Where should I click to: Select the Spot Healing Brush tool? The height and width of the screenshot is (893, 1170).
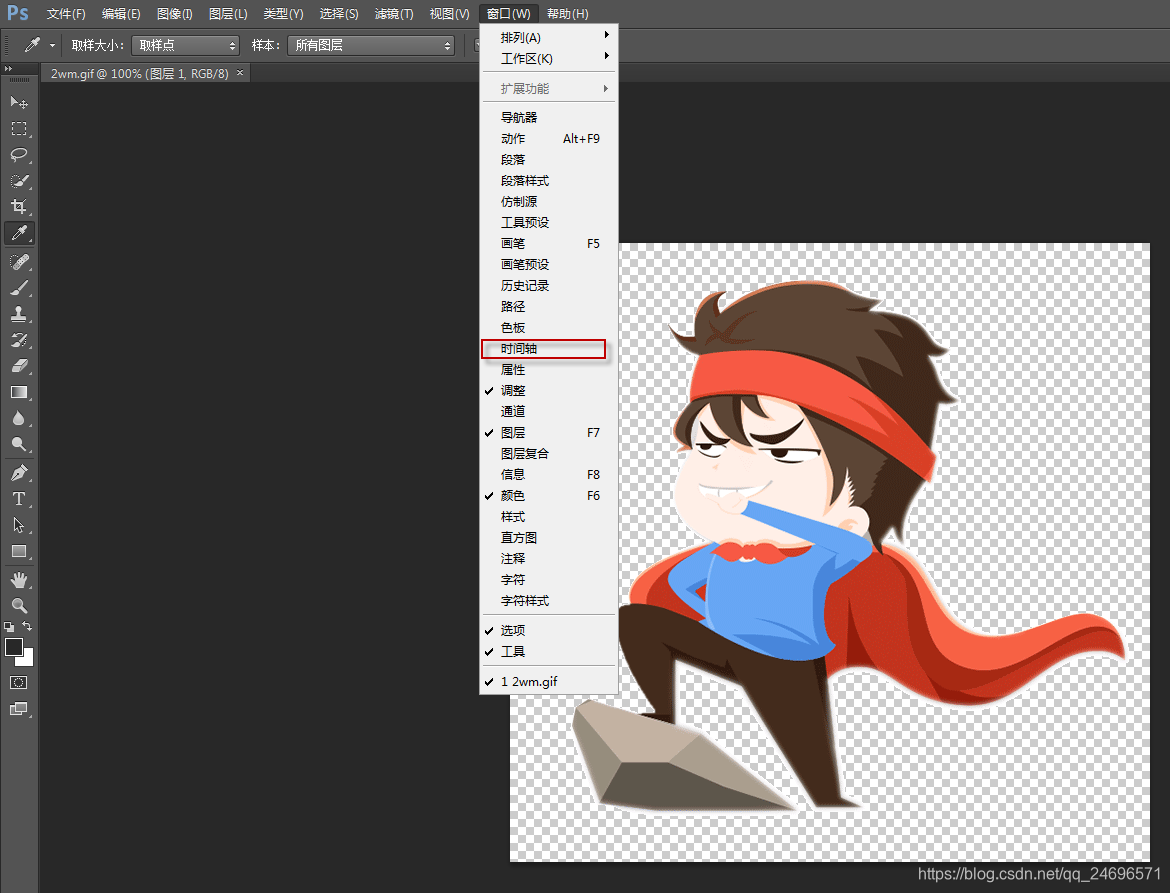pyautogui.click(x=19, y=262)
